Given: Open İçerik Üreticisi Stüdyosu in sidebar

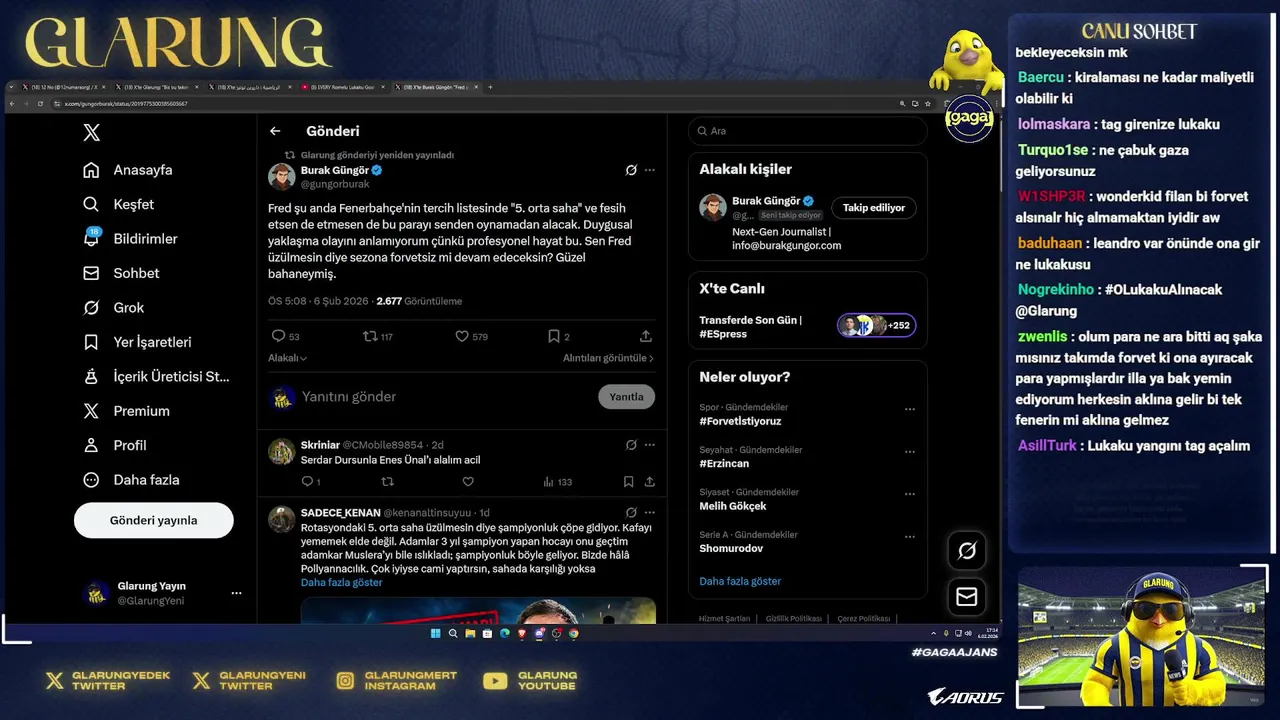Looking at the screenshot, I should click(156, 376).
